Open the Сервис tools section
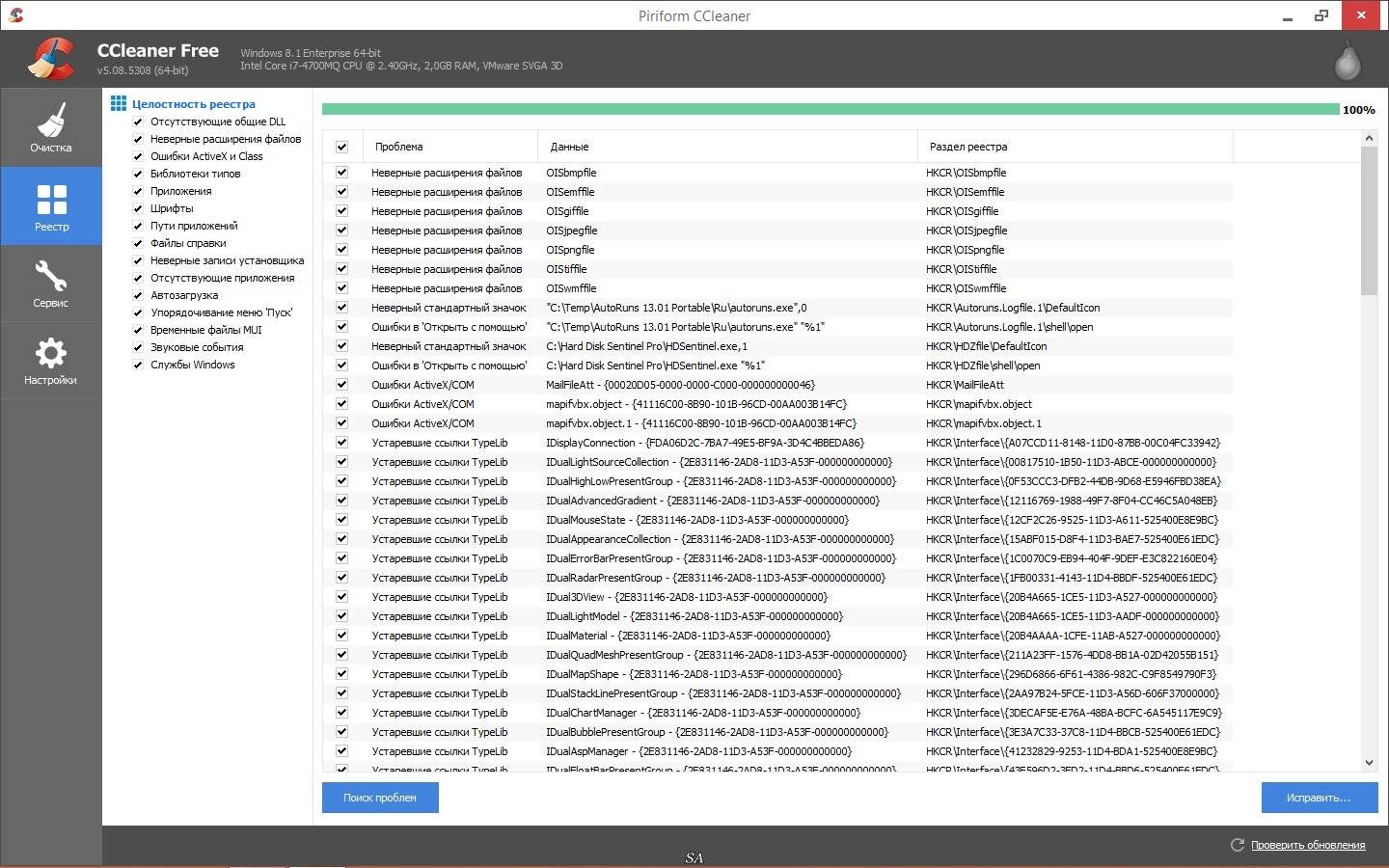This screenshot has width=1389, height=868. pyautogui.click(x=50, y=283)
